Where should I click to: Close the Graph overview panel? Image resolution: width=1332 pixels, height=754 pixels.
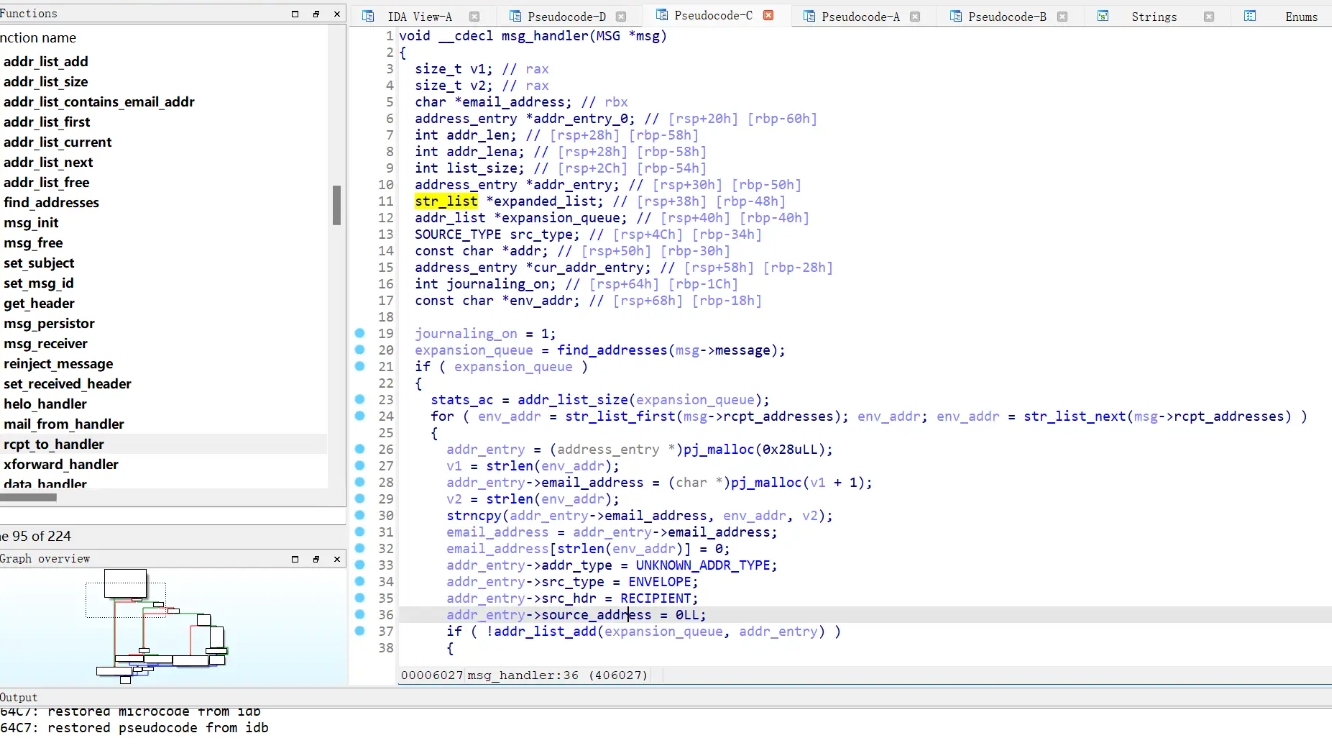(337, 559)
